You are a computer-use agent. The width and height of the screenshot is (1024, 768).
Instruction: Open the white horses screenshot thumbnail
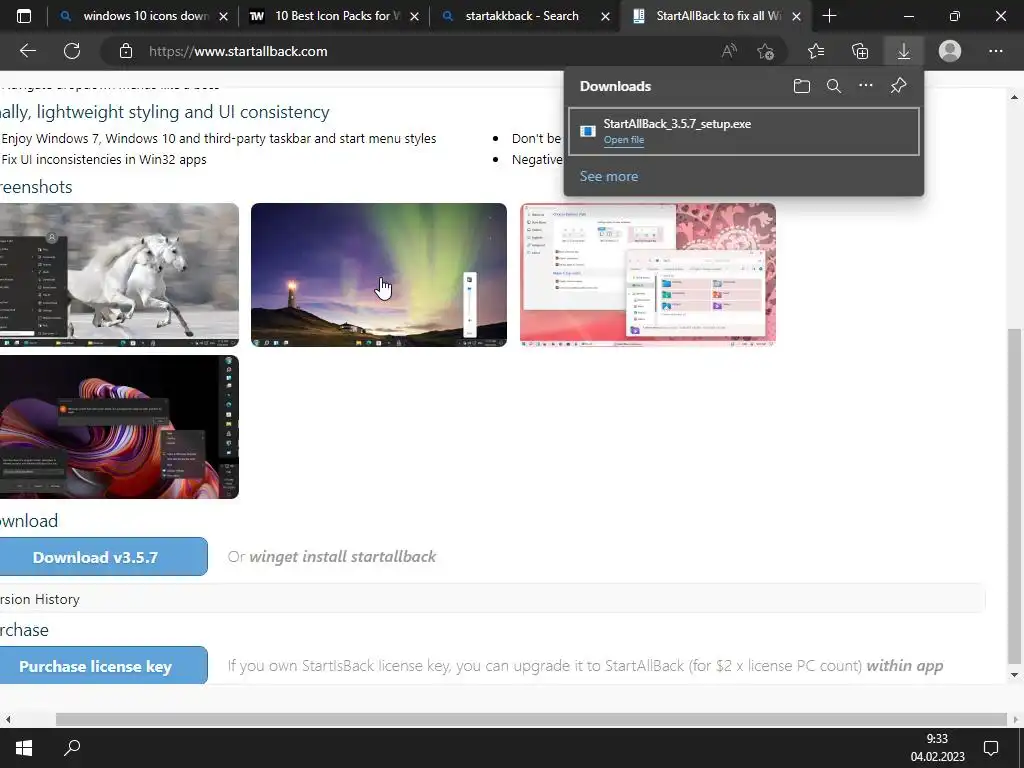120,274
